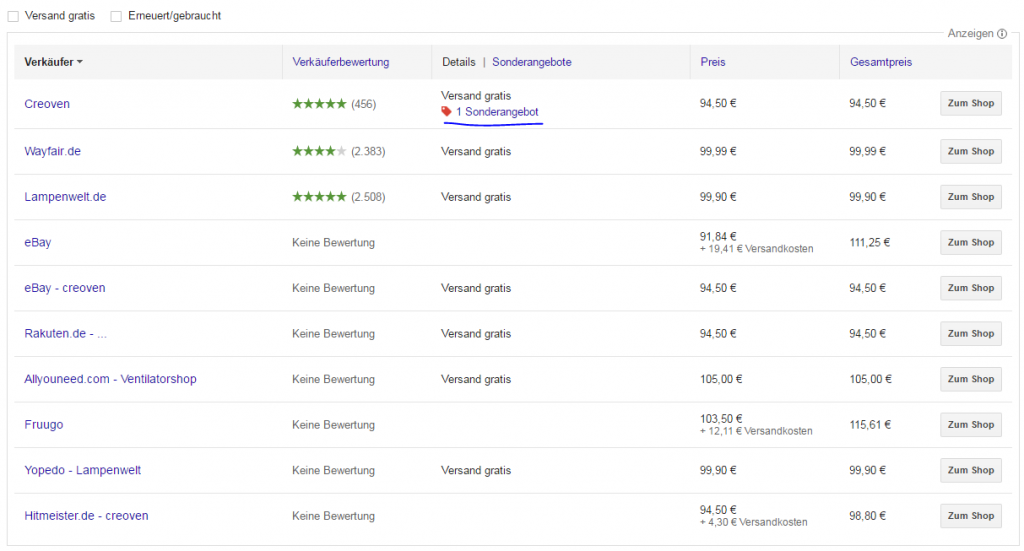Select the 115,61 € total price for Fruugo
1024x551 pixels.
[869, 425]
